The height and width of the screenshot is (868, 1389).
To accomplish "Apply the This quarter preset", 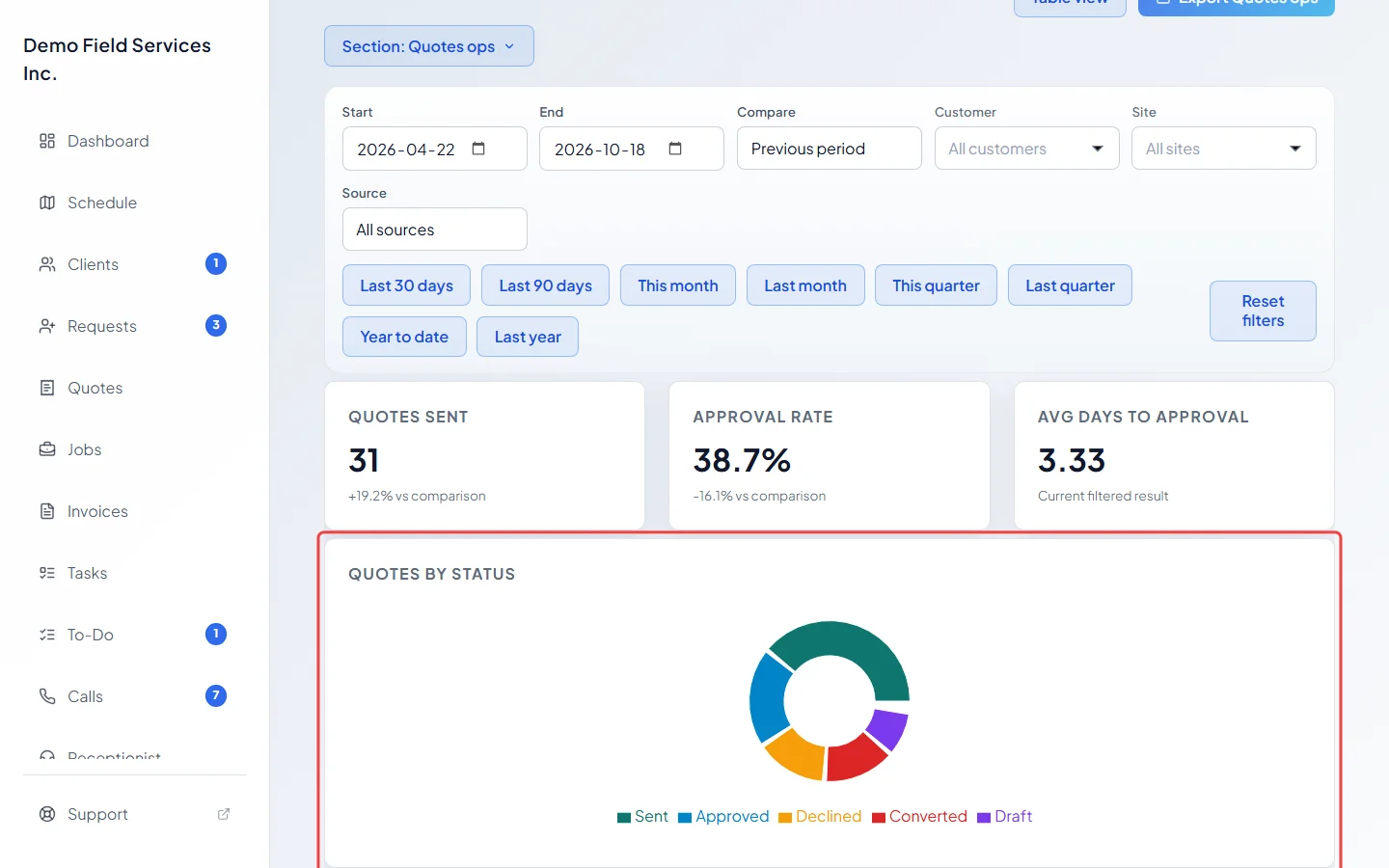I will pyautogui.click(x=936, y=285).
